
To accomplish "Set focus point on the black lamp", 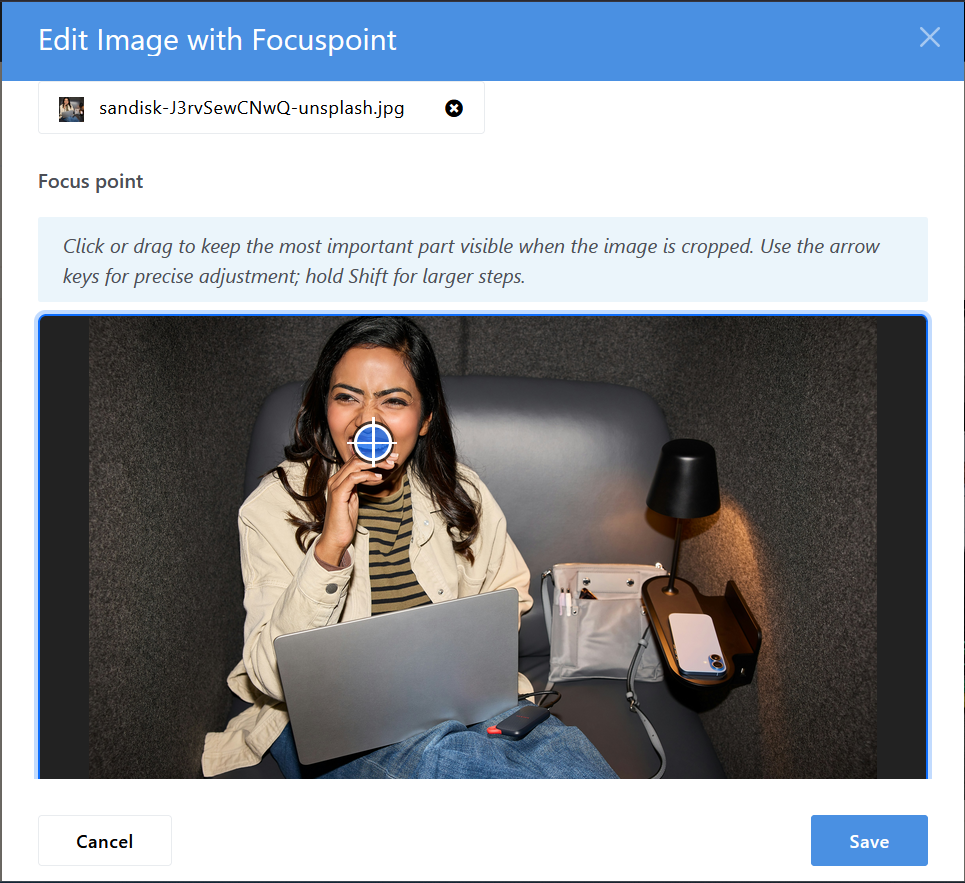I will pyautogui.click(x=684, y=479).
